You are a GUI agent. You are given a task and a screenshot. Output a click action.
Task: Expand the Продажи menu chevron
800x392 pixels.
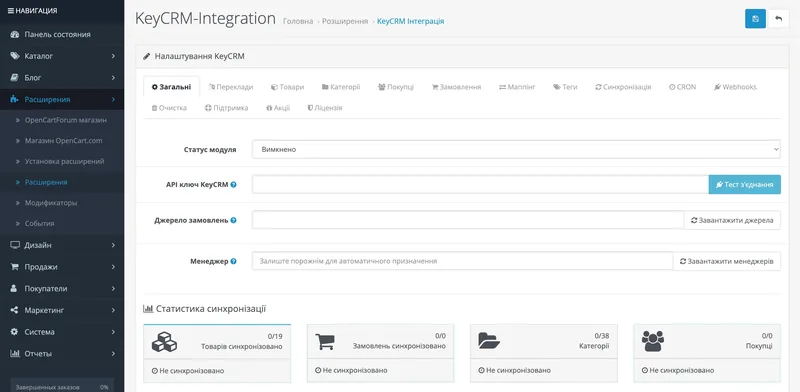point(113,267)
